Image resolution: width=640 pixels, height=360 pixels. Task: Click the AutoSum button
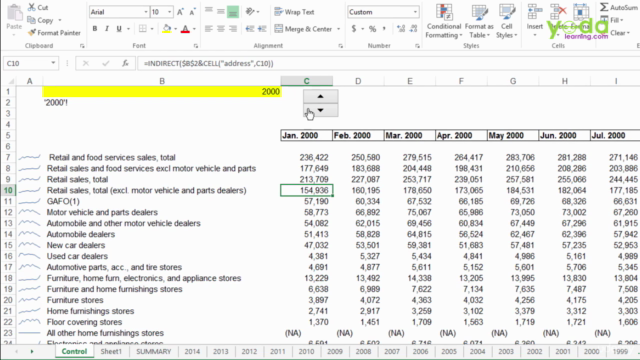pyautogui.click(x=618, y=7)
